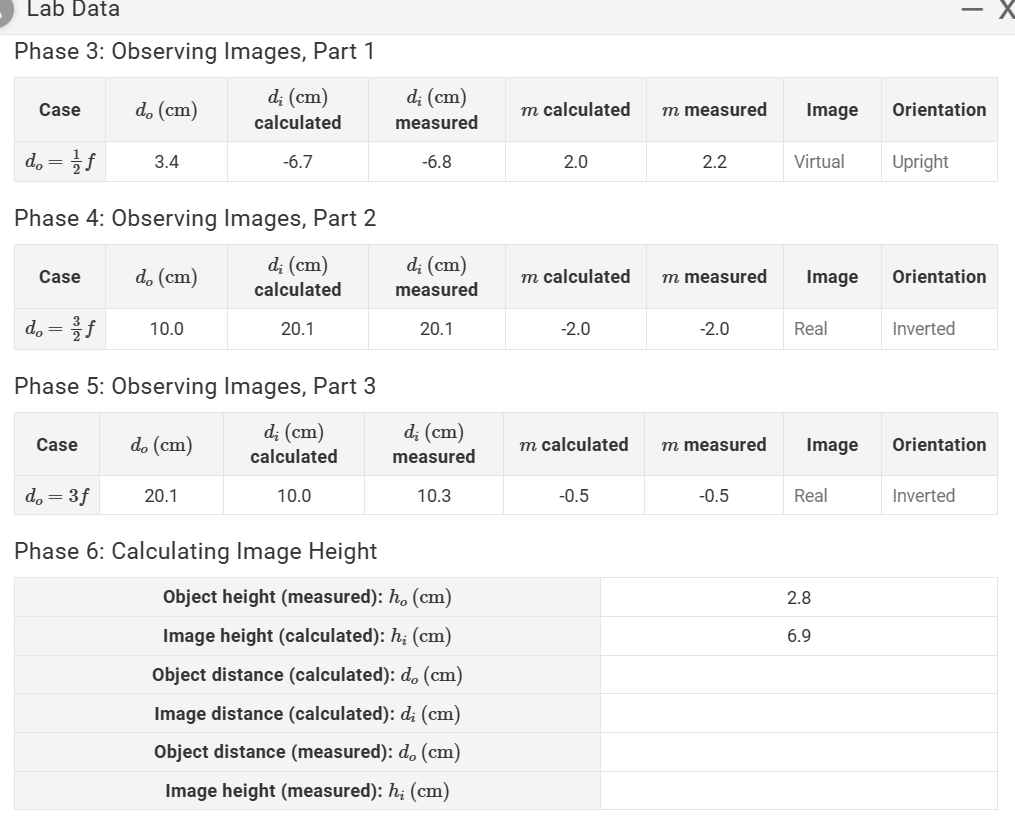The height and width of the screenshot is (827, 1015).
Task: Click the Object distance measured input field
Action: [798, 752]
